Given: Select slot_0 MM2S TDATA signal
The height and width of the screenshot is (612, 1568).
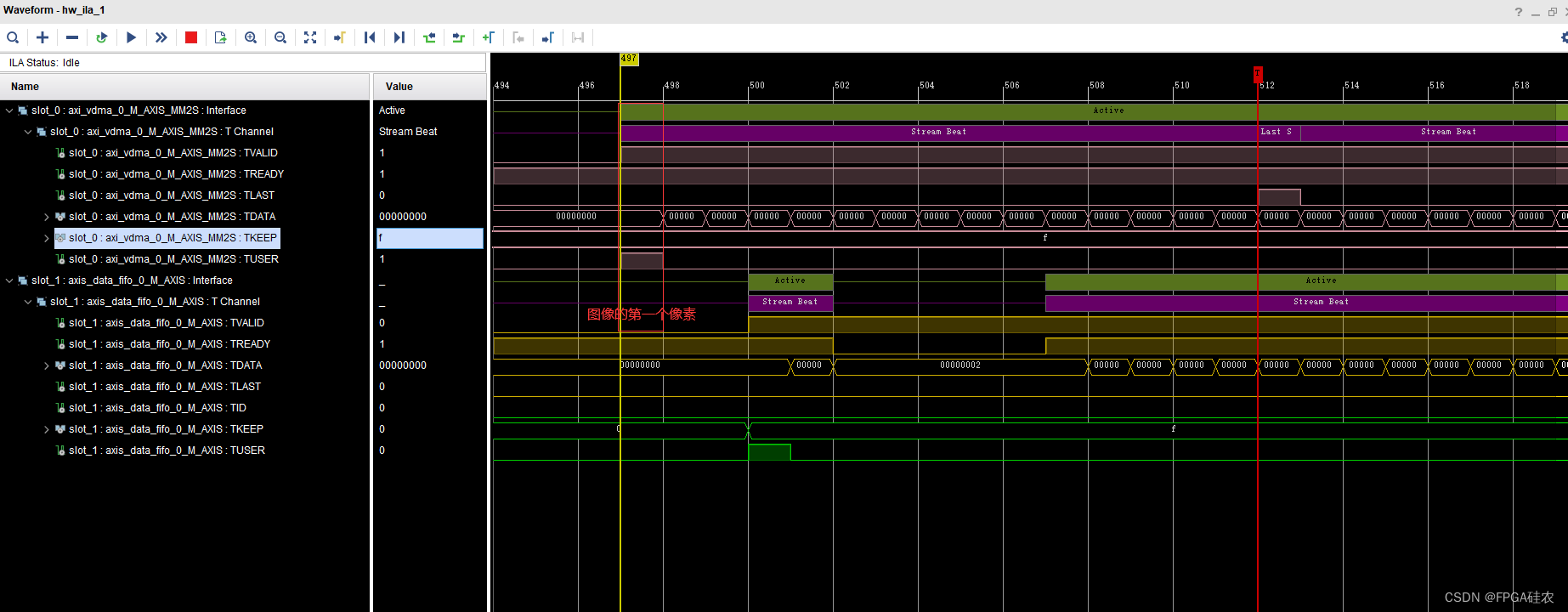Looking at the screenshot, I should click(x=173, y=217).
